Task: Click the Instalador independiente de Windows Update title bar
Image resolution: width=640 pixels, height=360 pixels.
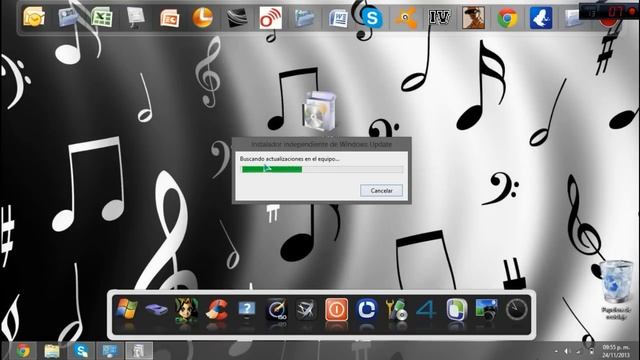Action: tap(322, 144)
